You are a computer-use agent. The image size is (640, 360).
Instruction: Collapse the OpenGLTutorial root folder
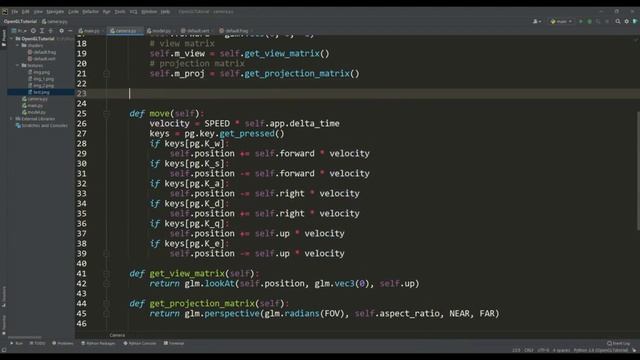point(12,39)
